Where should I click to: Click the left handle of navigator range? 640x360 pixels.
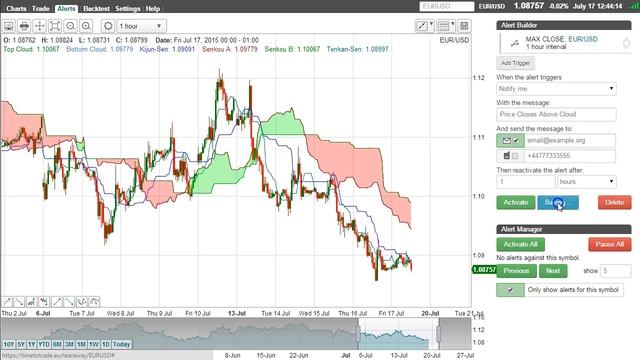(x=359, y=333)
